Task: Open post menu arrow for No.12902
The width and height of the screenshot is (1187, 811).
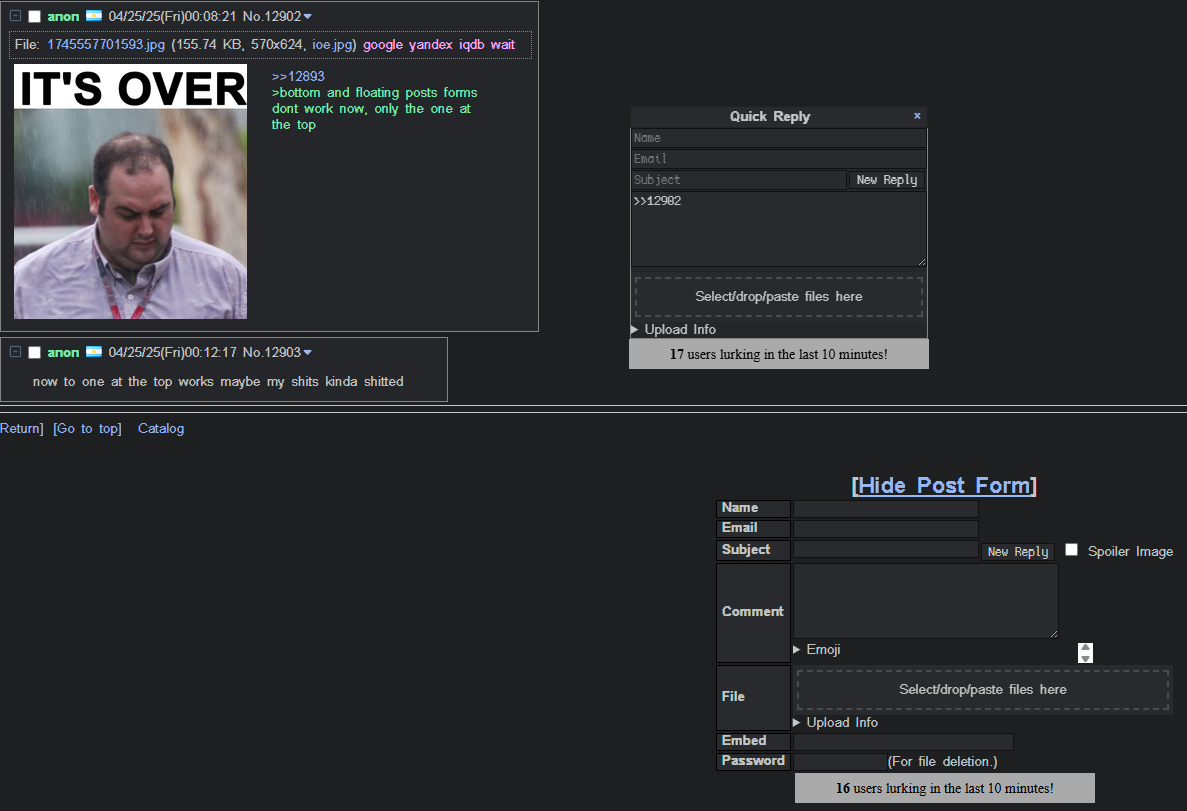Action: click(x=308, y=17)
